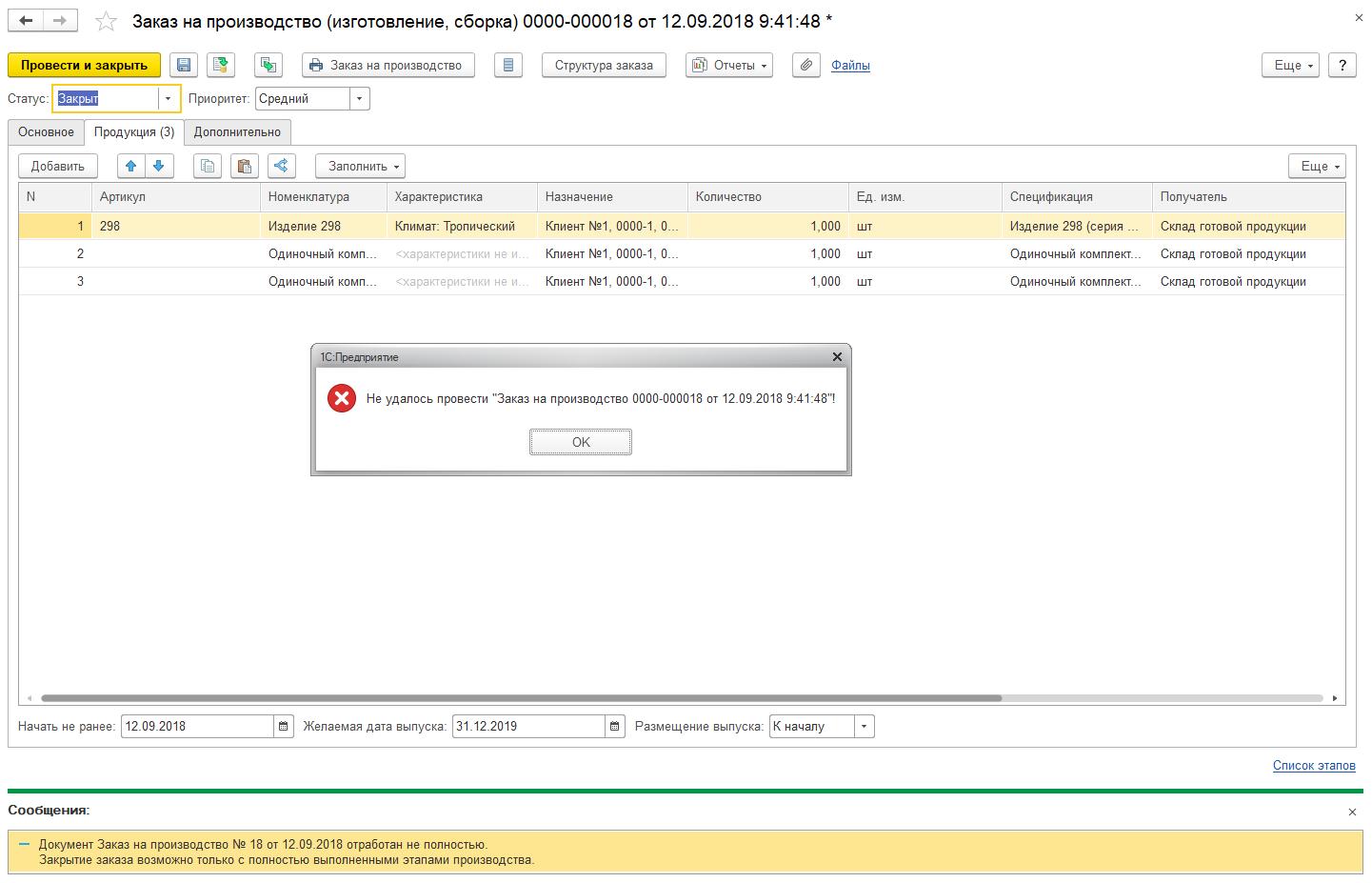Close the error dialog with X
Image resolution: width=1372 pixels, height=883 pixels.
pos(837,357)
